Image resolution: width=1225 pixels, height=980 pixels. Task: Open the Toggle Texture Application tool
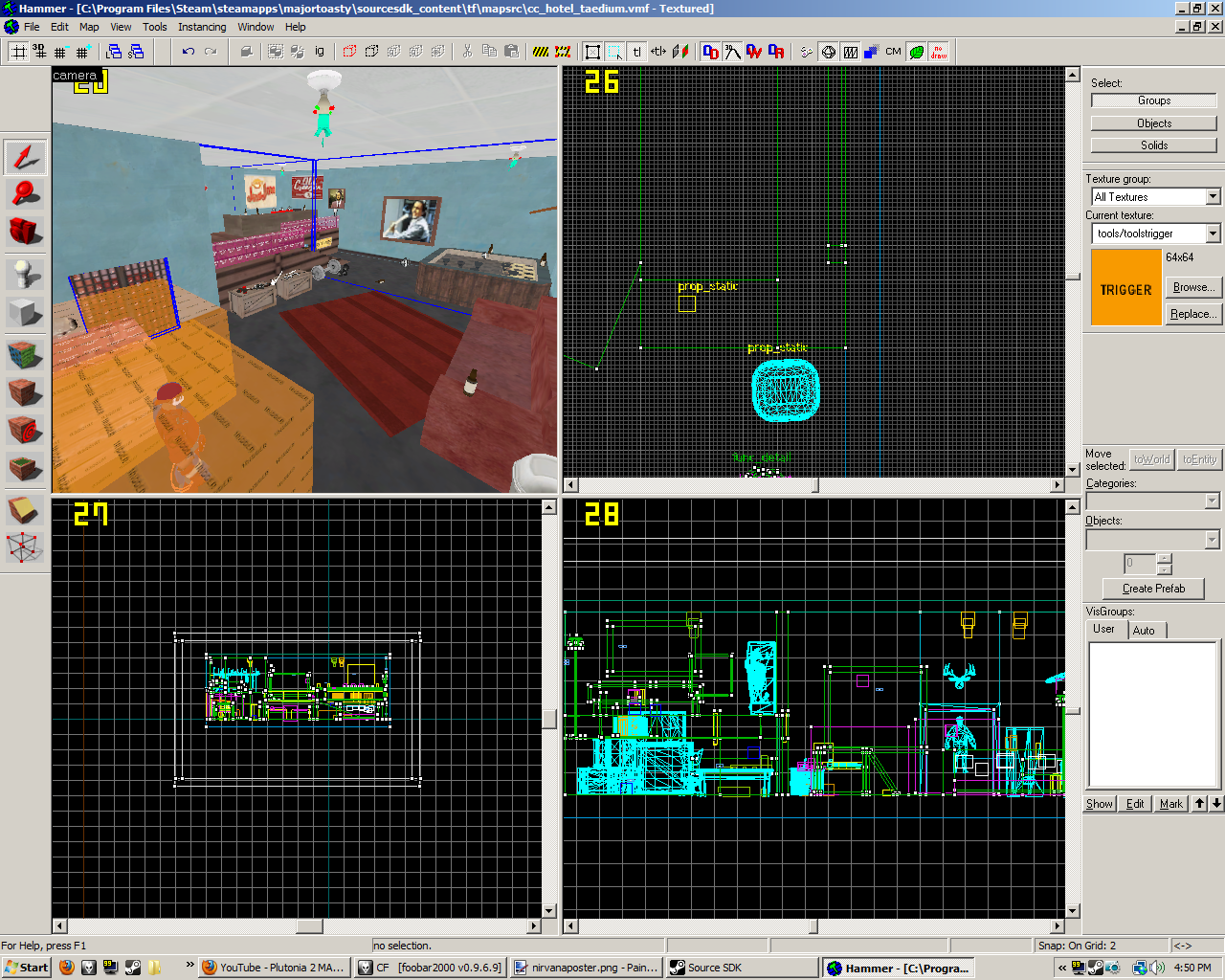[x=25, y=355]
